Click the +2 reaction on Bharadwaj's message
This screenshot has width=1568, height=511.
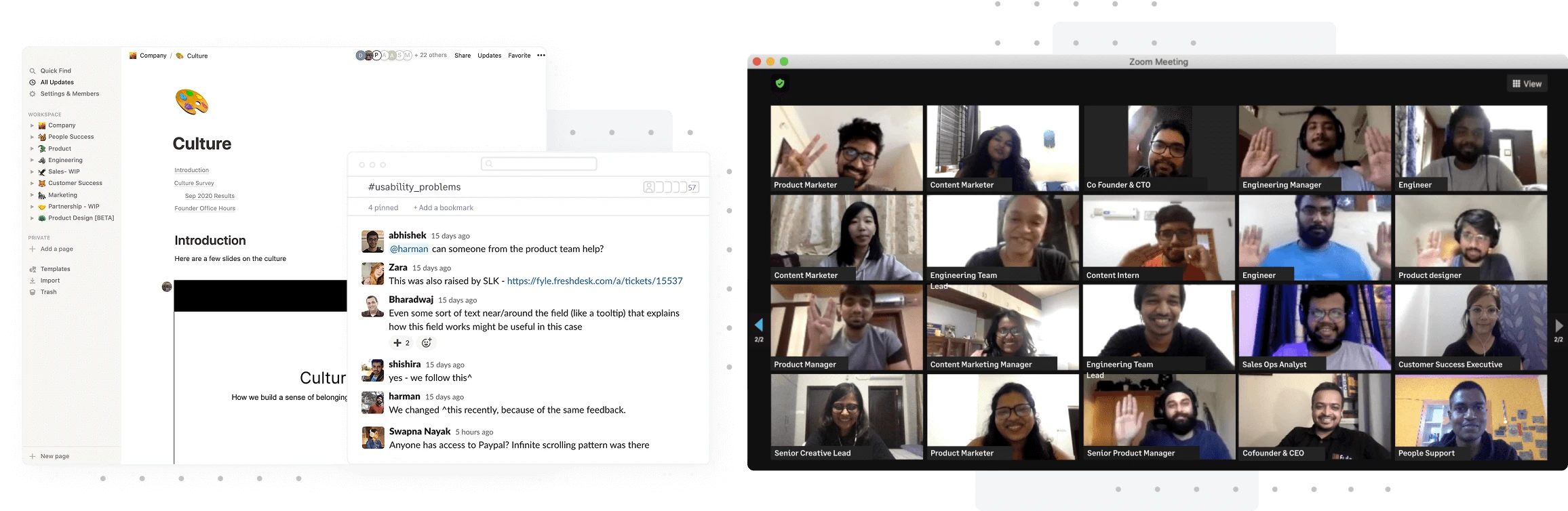401,343
